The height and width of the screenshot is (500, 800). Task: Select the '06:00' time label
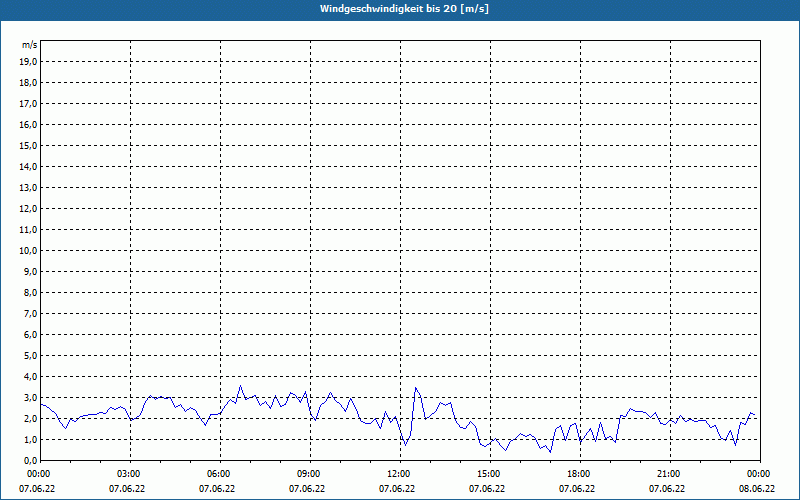[220, 474]
